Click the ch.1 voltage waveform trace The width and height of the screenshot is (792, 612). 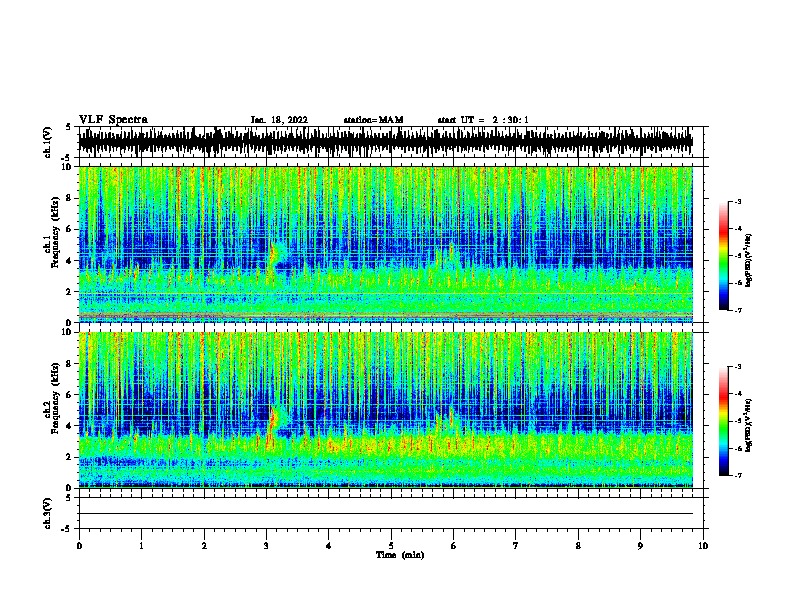[x=385, y=142]
